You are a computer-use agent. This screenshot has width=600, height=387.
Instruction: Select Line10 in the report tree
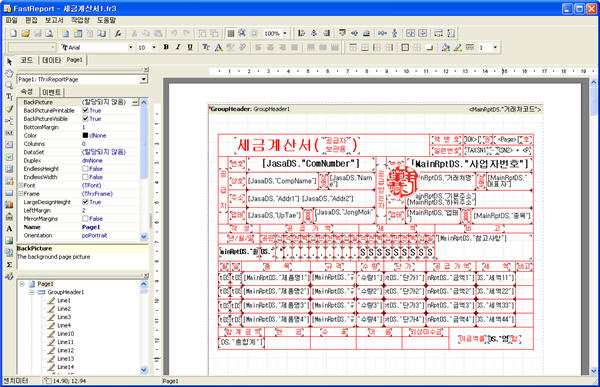(65, 333)
